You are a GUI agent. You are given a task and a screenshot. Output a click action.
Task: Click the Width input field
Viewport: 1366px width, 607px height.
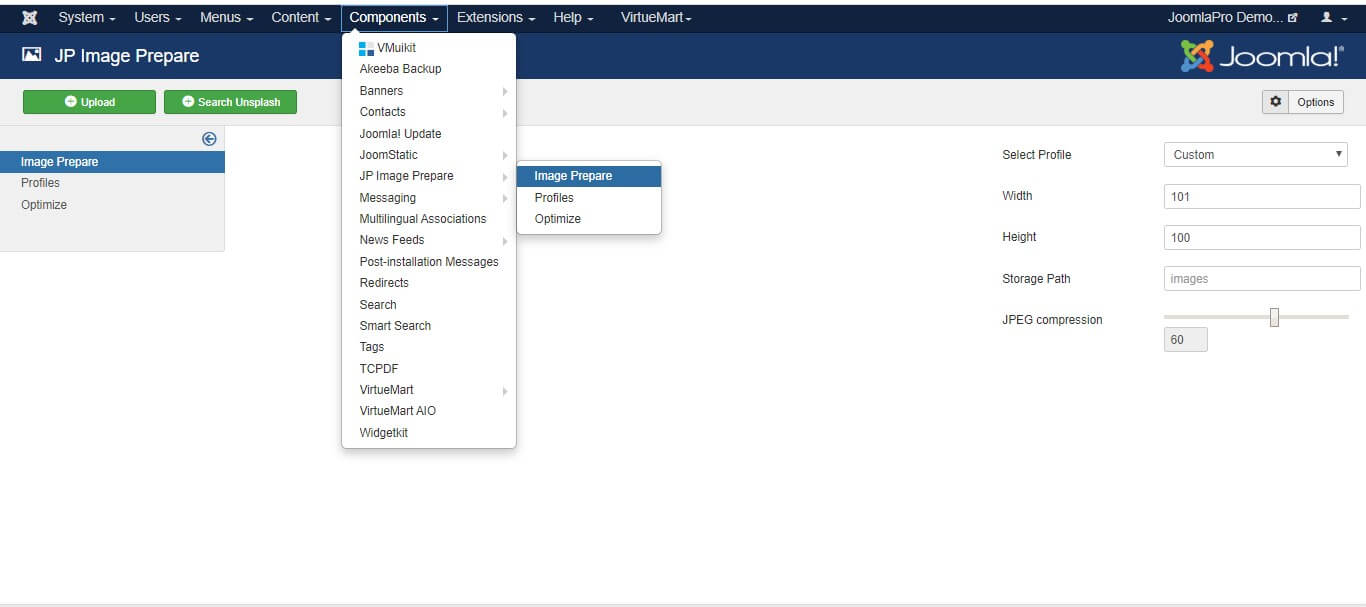(1262, 197)
